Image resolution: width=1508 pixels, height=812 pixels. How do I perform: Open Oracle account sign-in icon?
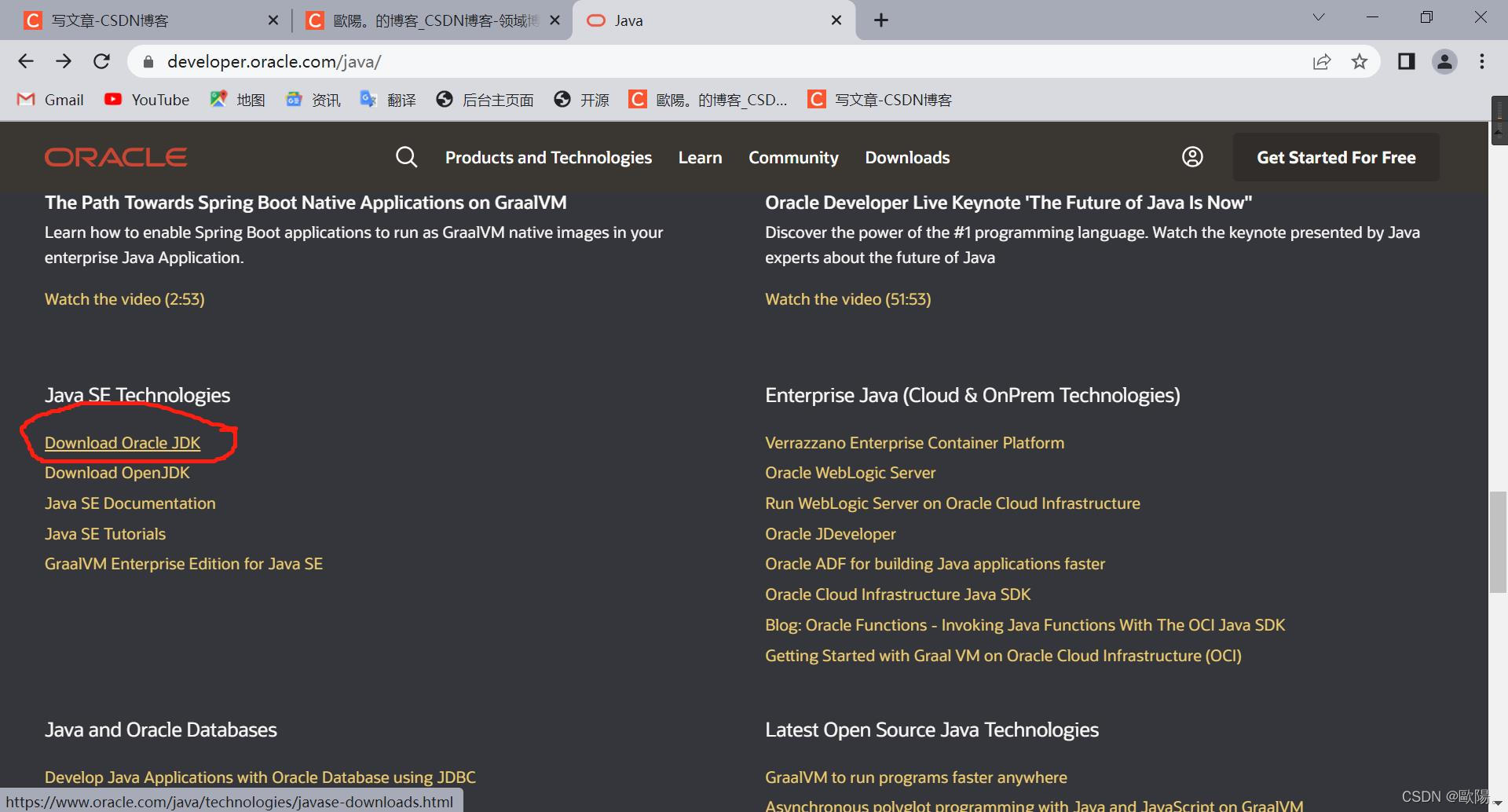[x=1192, y=157]
